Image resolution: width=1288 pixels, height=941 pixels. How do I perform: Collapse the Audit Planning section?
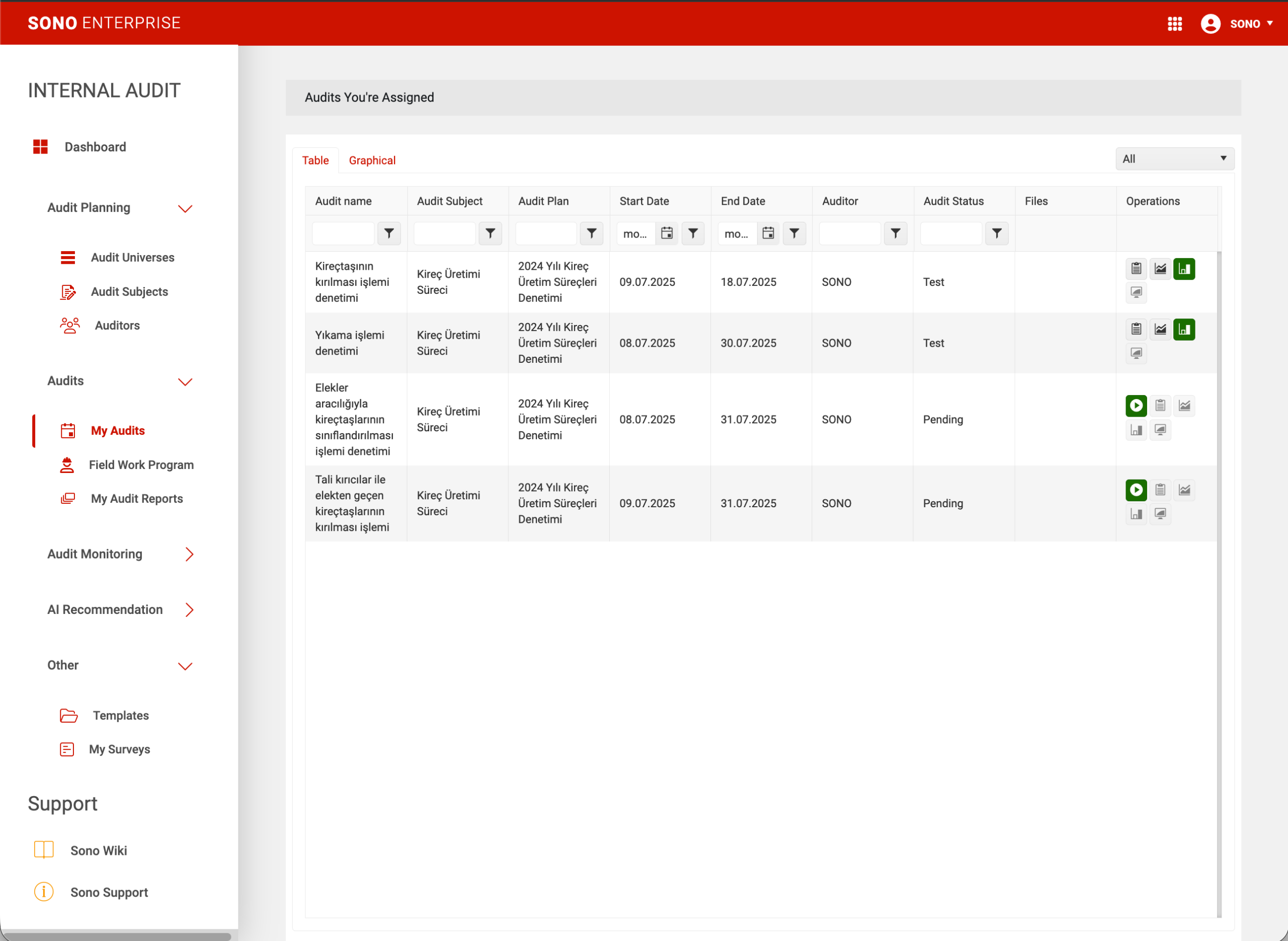pyautogui.click(x=185, y=208)
